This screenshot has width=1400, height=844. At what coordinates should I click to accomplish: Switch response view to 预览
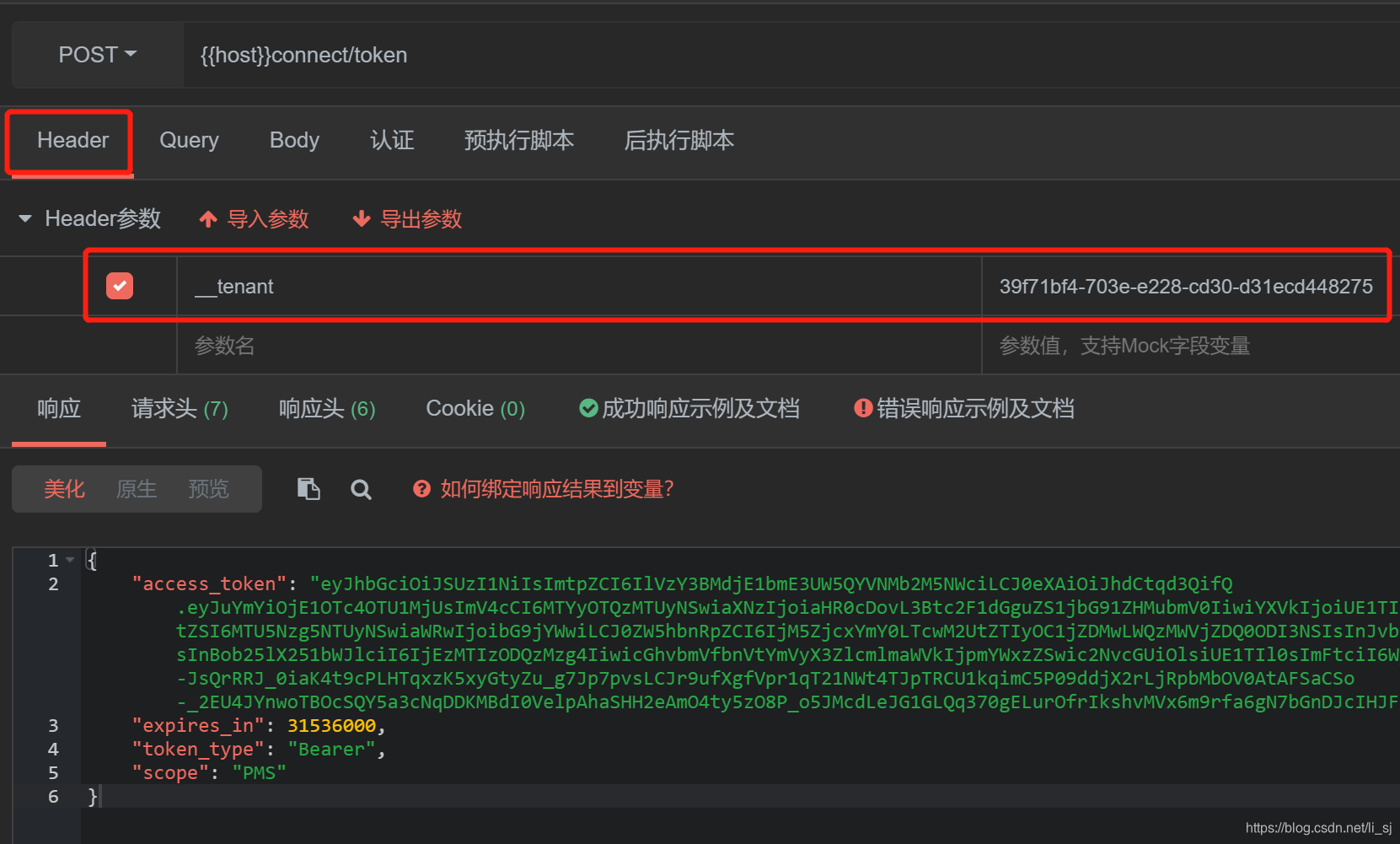tap(208, 488)
